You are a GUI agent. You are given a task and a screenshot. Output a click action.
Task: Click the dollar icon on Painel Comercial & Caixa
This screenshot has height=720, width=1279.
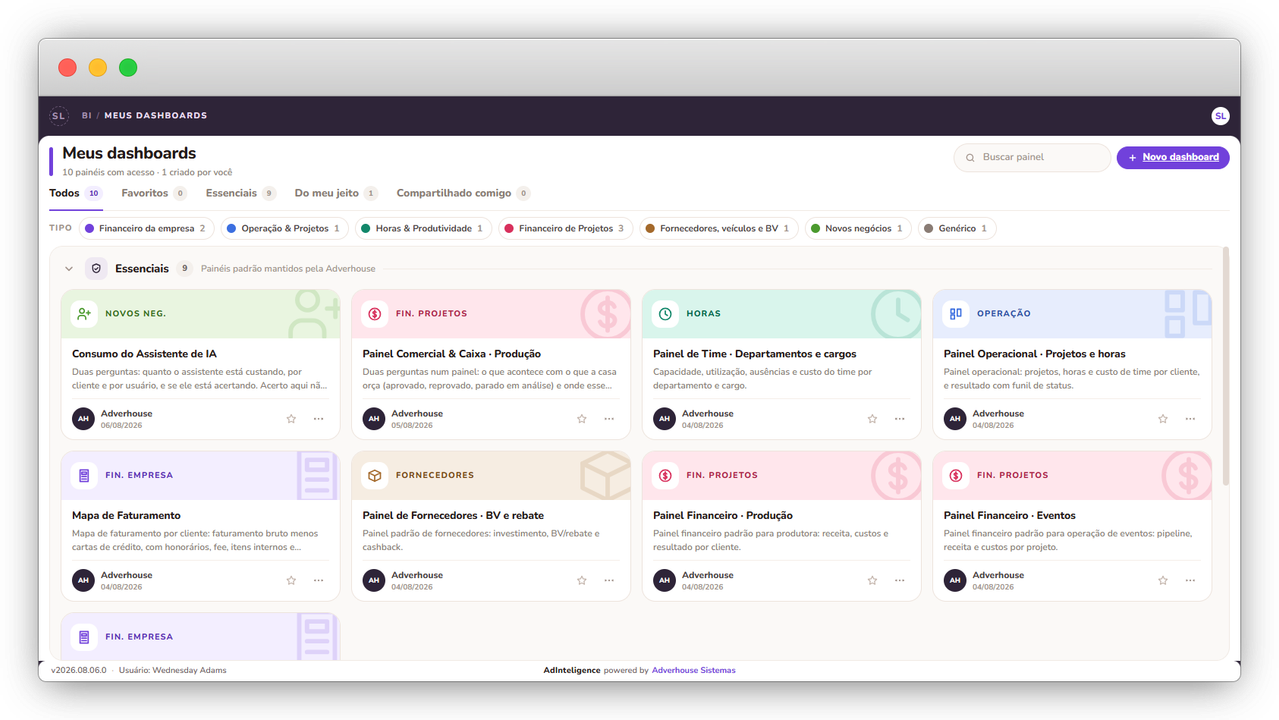(x=375, y=314)
